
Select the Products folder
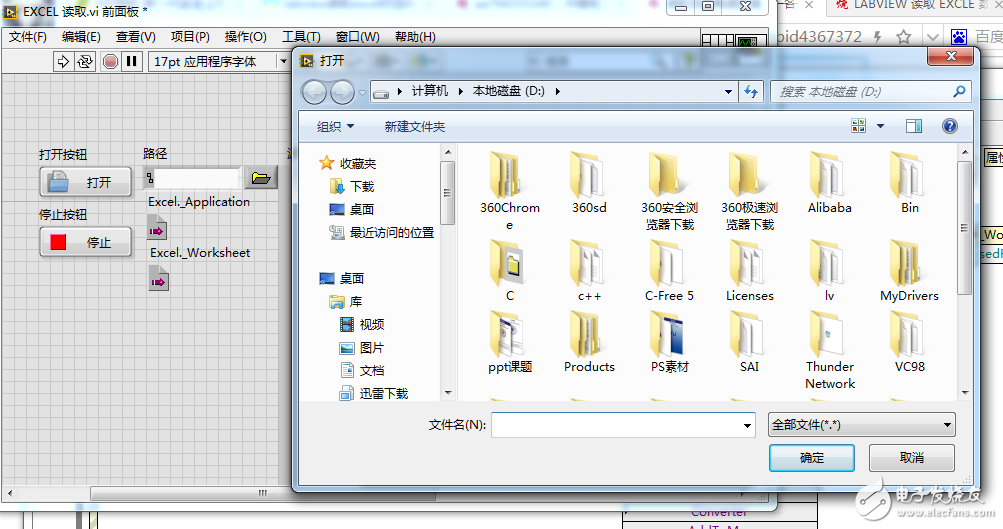click(589, 342)
